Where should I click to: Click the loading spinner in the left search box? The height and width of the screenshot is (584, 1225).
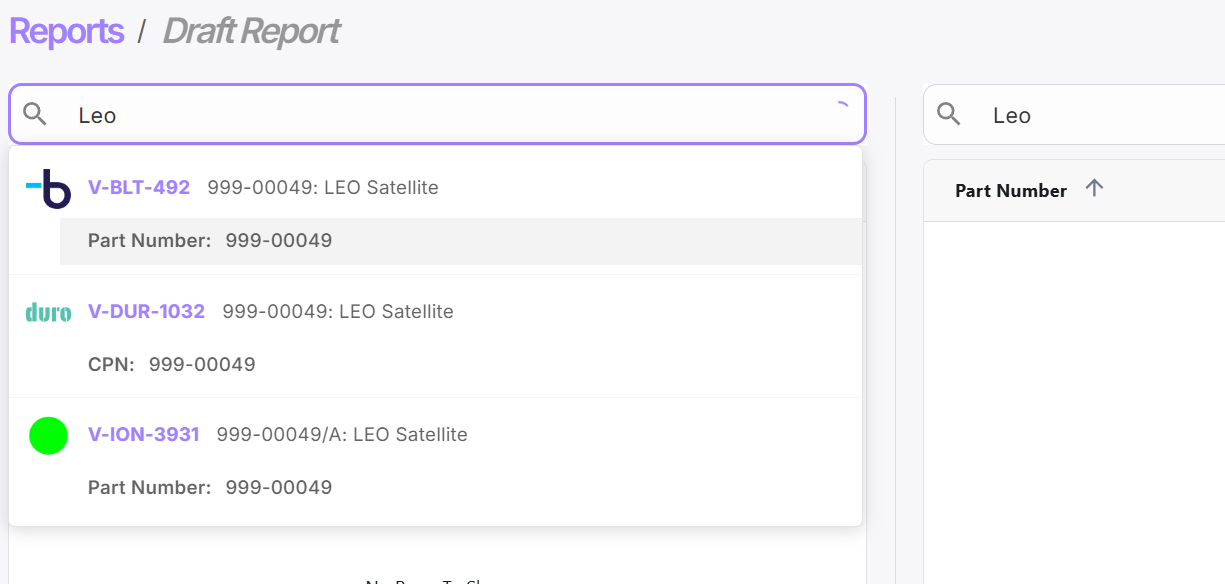pos(841,109)
